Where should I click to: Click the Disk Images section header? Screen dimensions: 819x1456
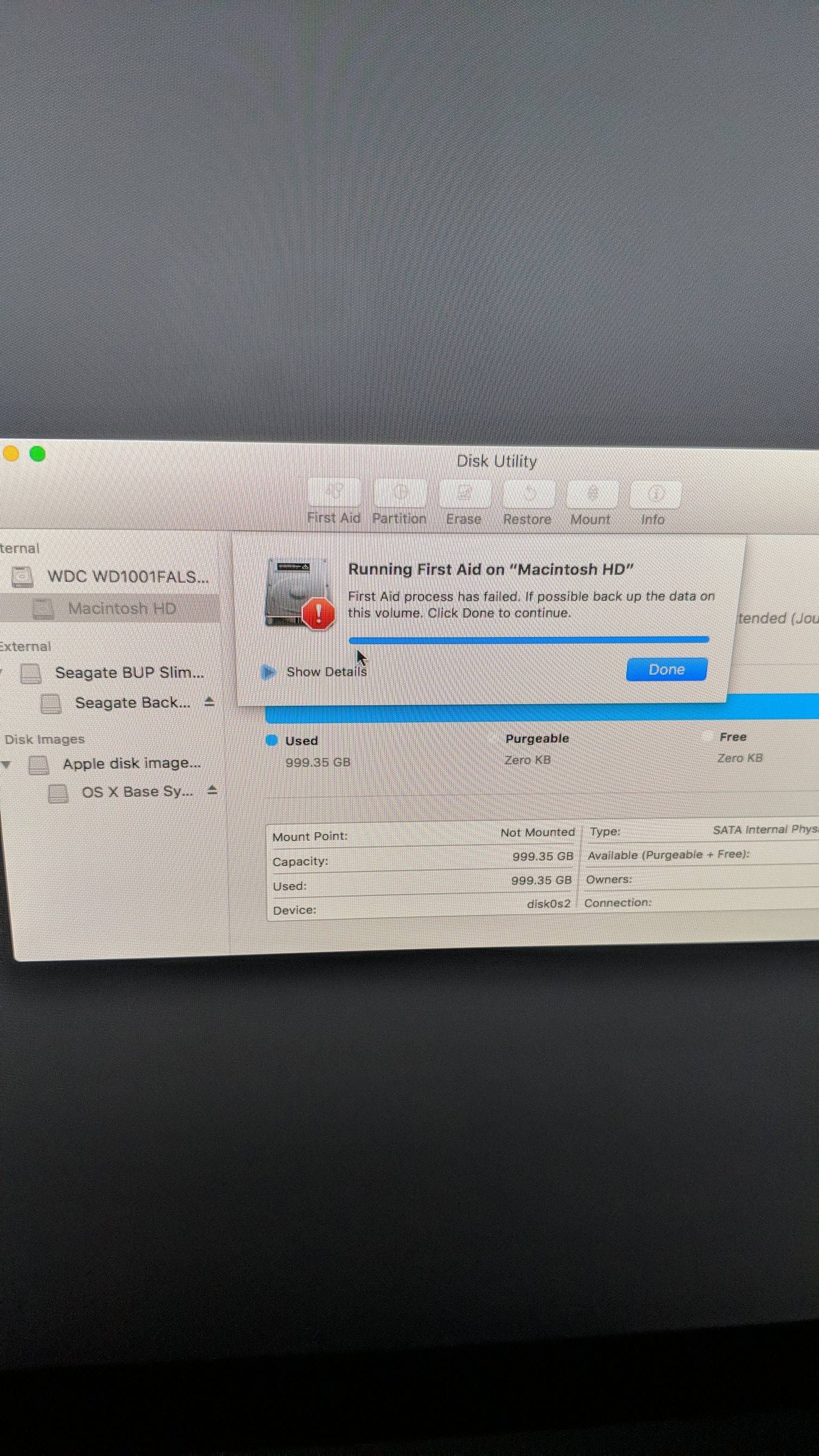pyautogui.click(x=44, y=739)
